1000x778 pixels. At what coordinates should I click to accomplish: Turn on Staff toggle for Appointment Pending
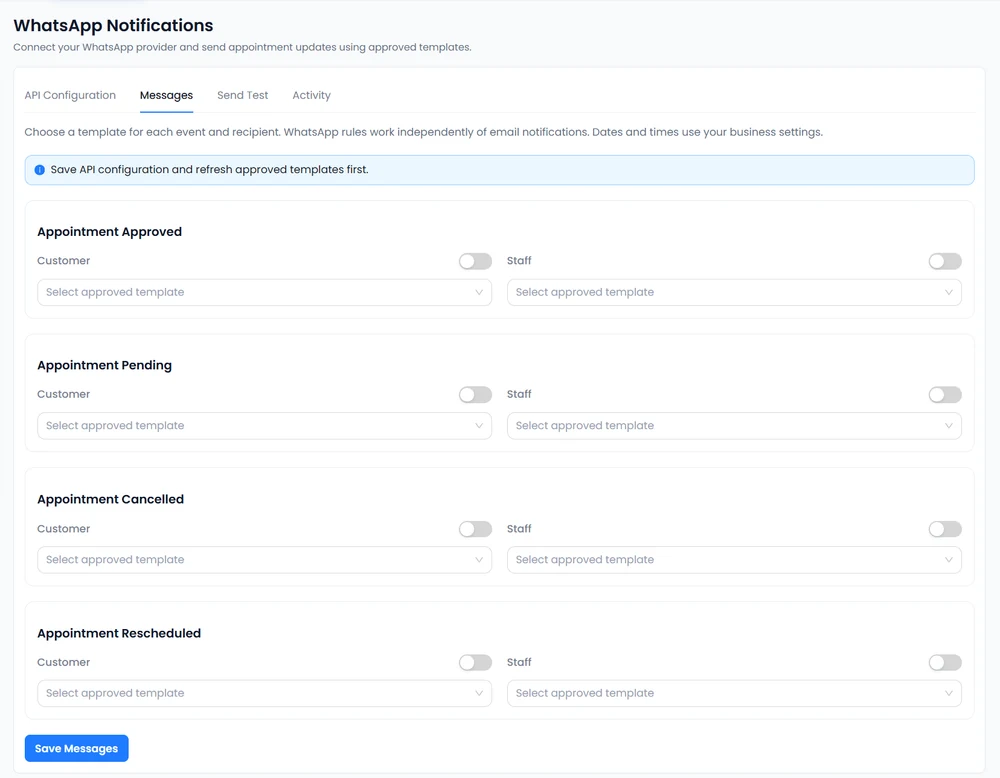click(945, 395)
